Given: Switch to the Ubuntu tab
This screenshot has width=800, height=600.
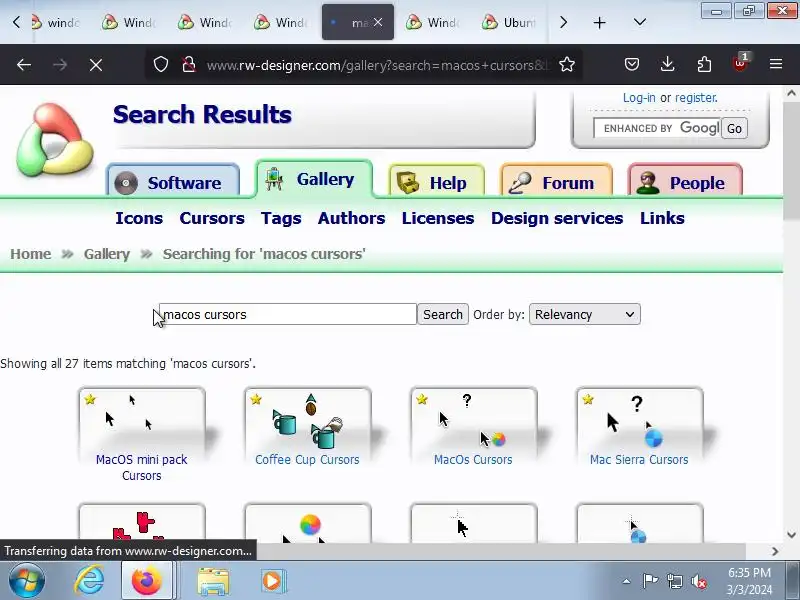Looking at the screenshot, I should coord(511,22).
